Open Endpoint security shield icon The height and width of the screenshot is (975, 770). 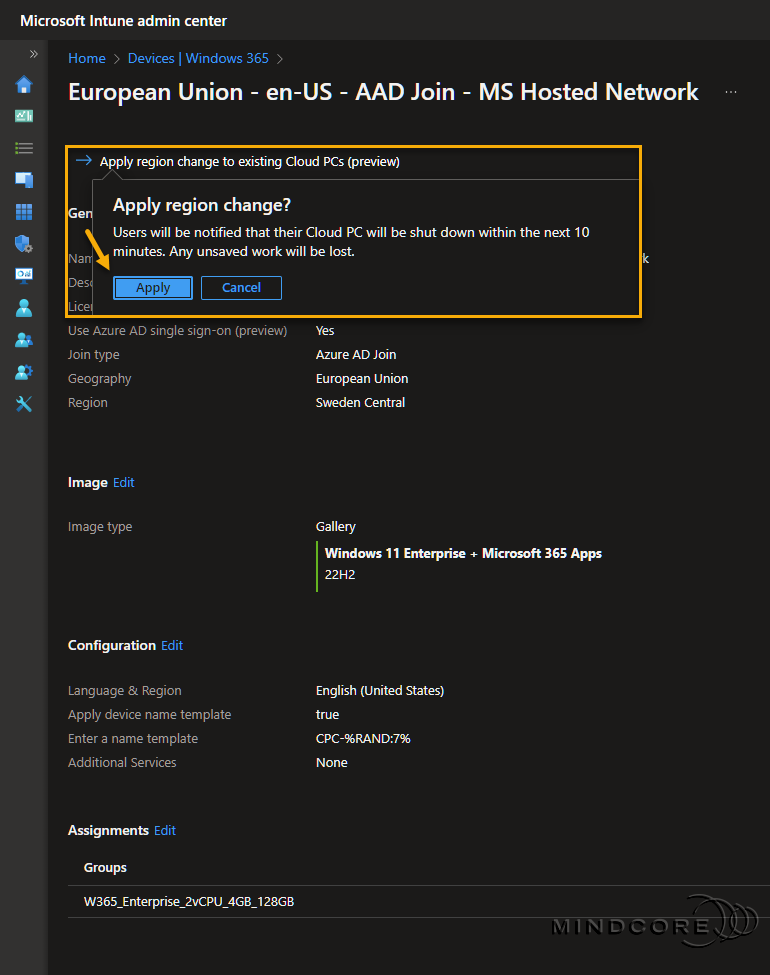tap(24, 243)
